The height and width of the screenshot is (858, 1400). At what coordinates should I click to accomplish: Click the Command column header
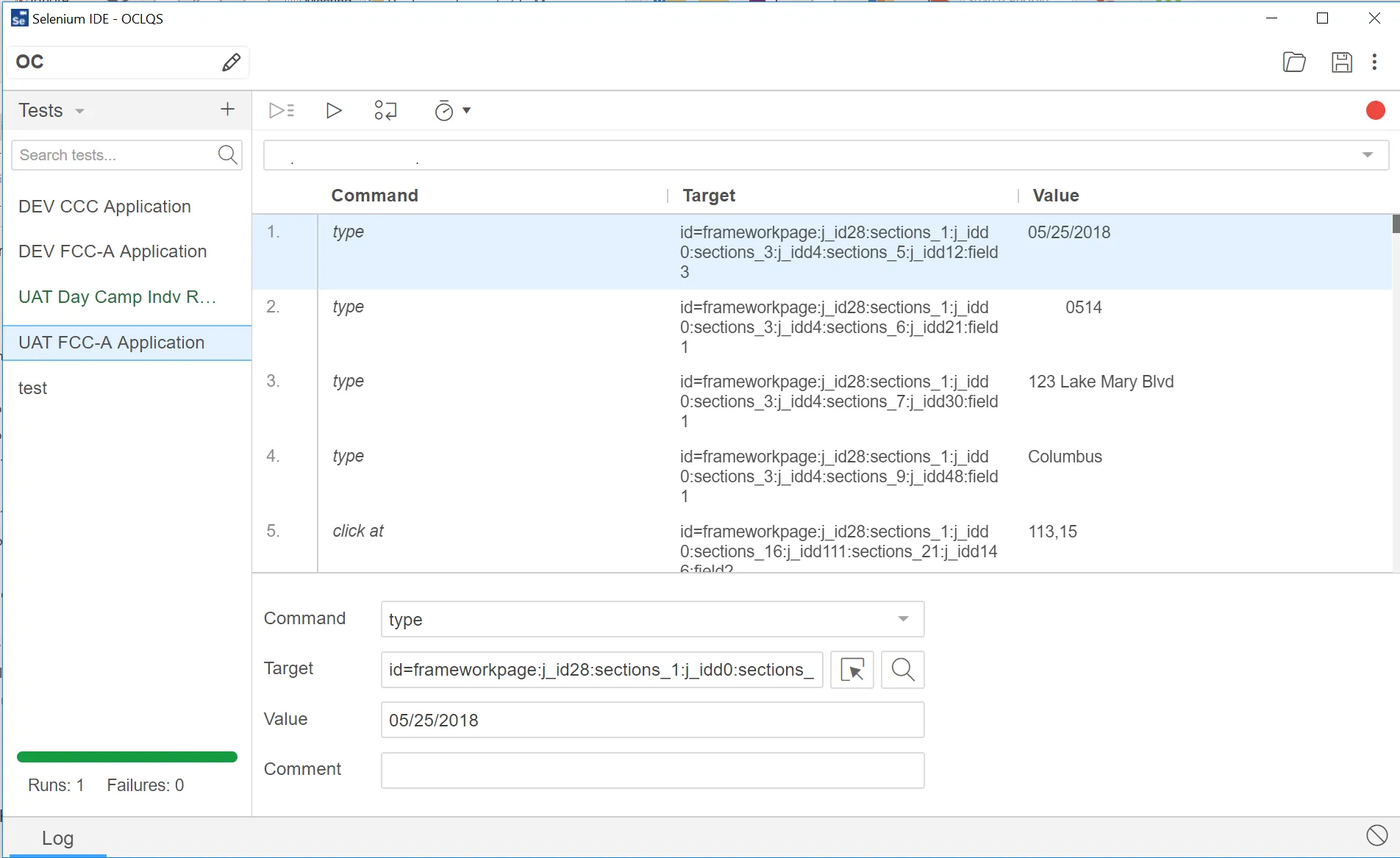tap(374, 196)
